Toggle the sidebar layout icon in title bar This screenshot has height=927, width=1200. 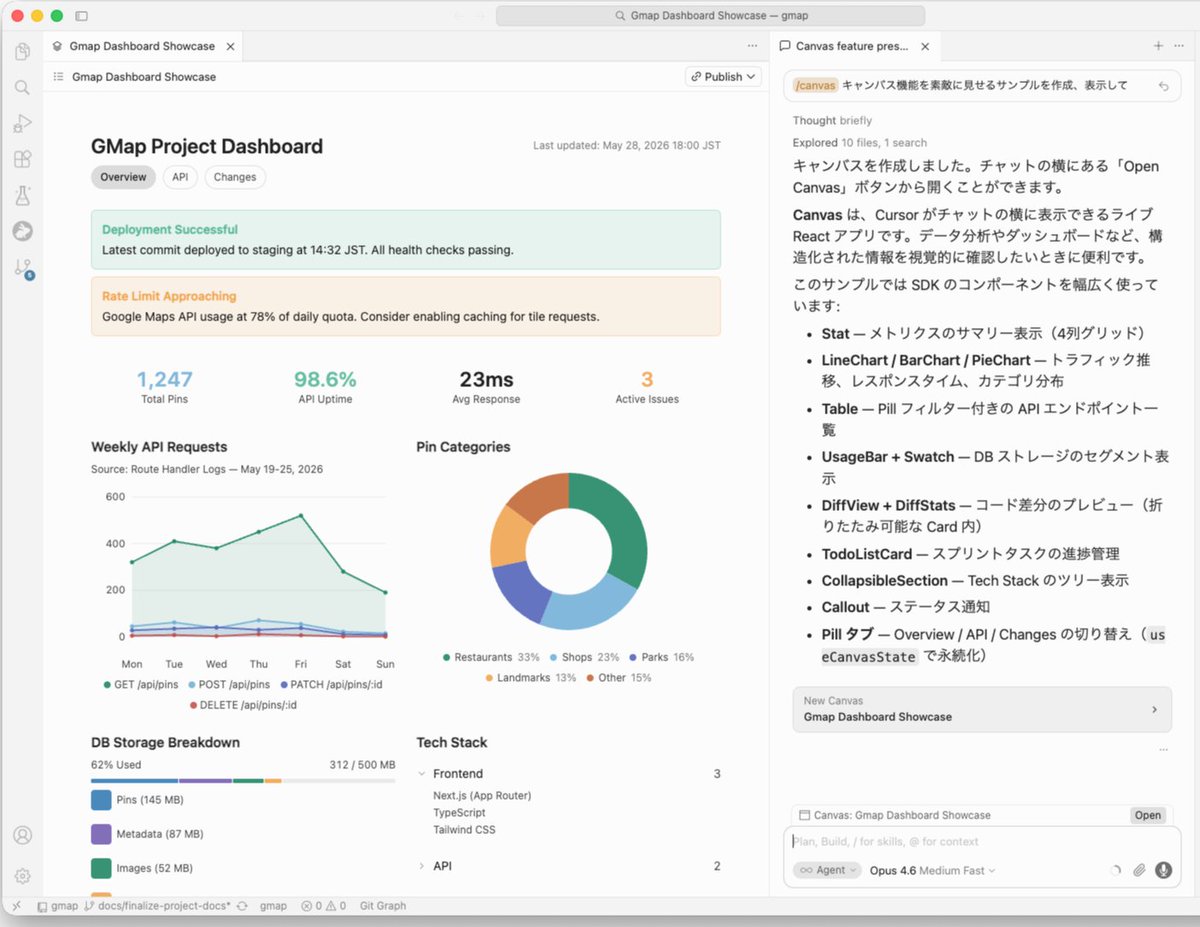(x=81, y=16)
